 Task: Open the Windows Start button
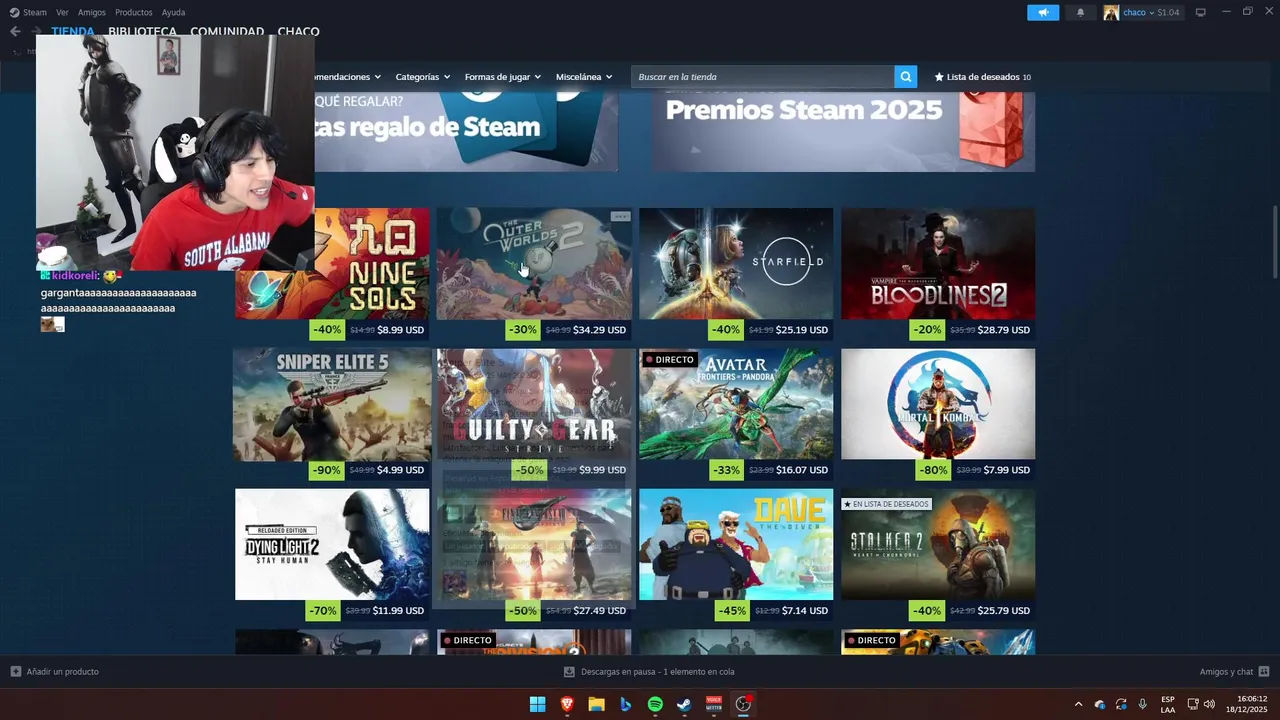[537, 704]
